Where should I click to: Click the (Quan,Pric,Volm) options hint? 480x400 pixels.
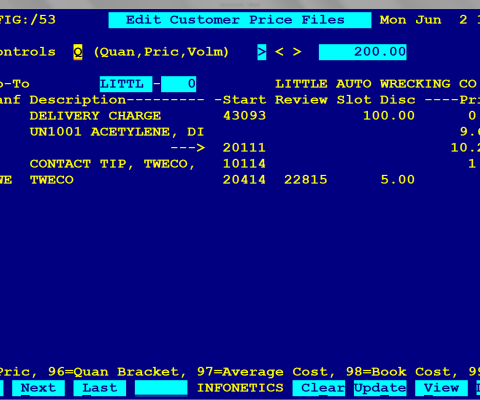coord(161,52)
